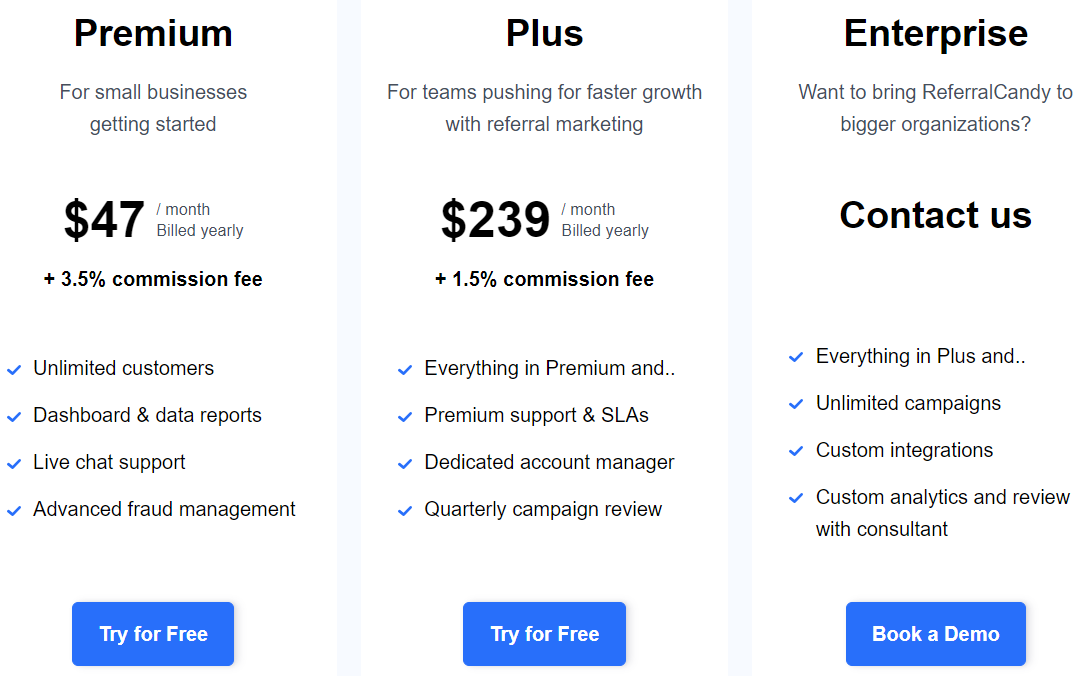The height and width of the screenshot is (676, 1082).
Task: Click checkmark next to Advanced fraud management
Action: [14, 511]
